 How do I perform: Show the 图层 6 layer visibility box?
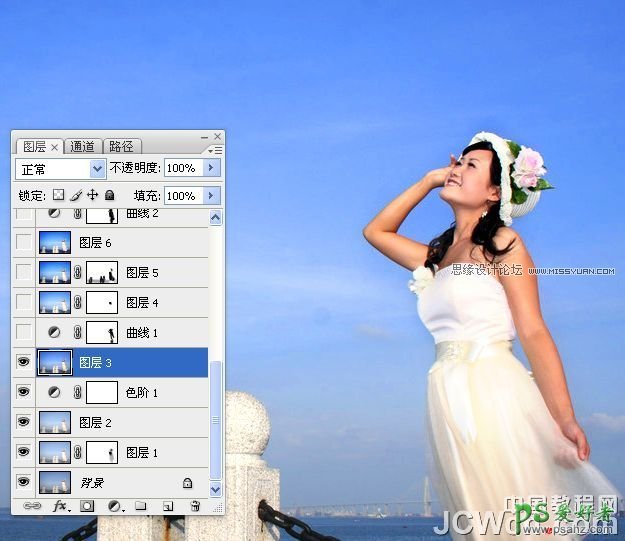tap(24, 242)
